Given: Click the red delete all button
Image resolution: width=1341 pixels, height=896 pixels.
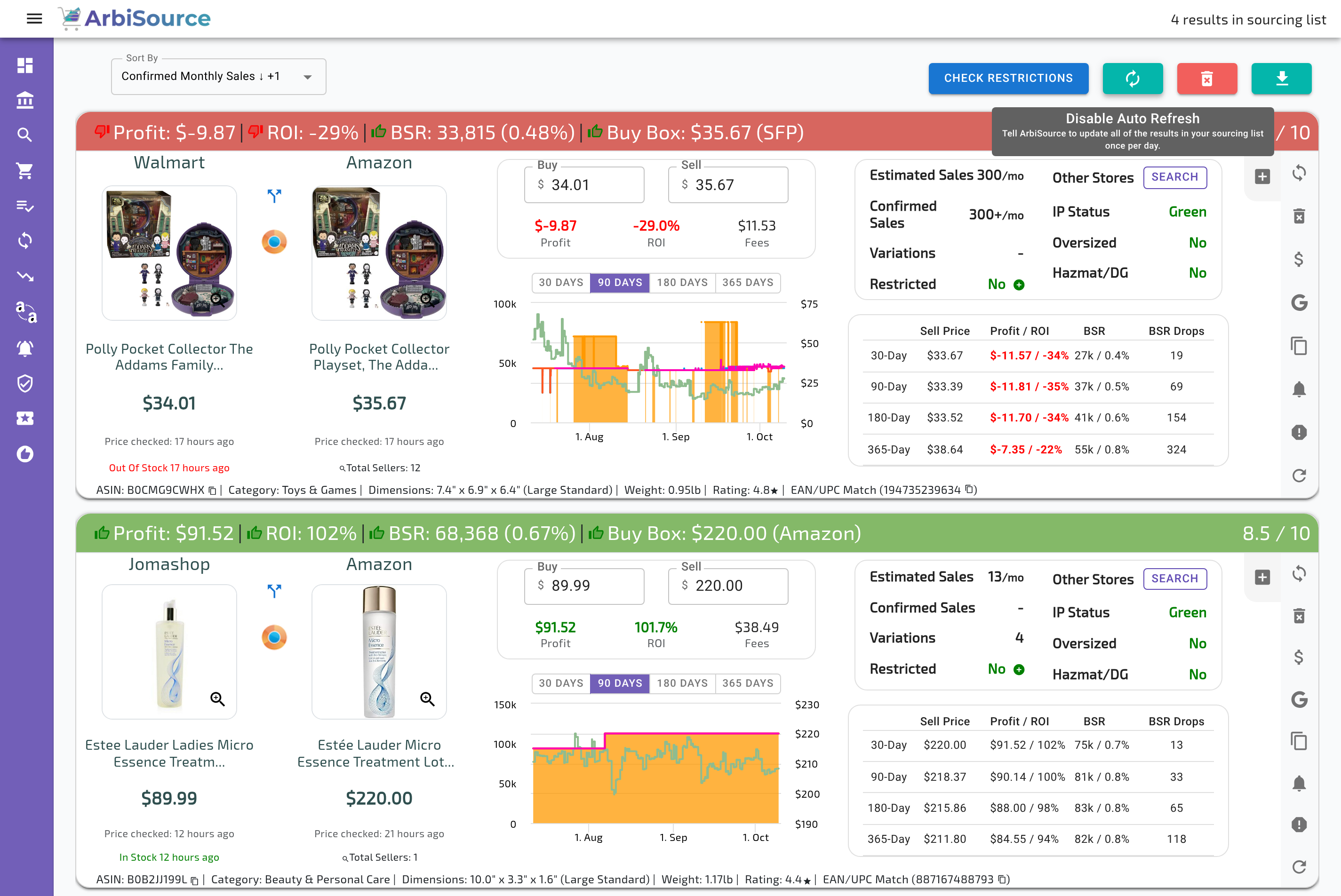Looking at the screenshot, I should pos(1207,78).
